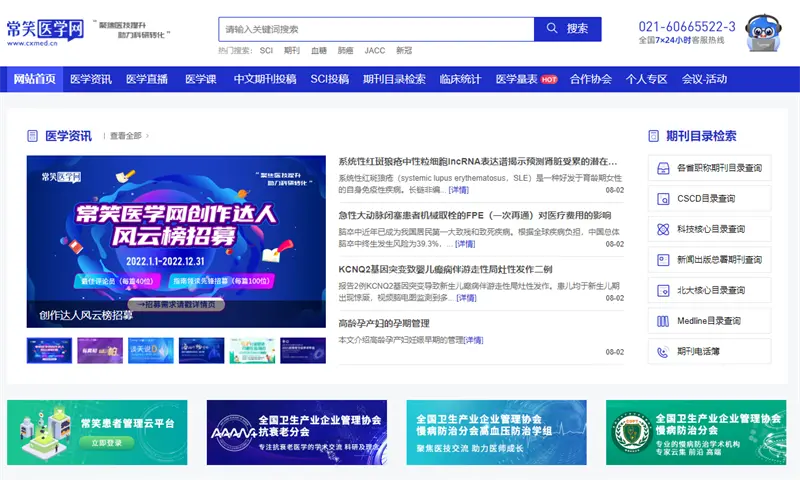Image resolution: width=800 pixels, height=480 pixels.
Task: Click the 期刊电话簿 phone icon
Action: pyautogui.click(x=662, y=352)
